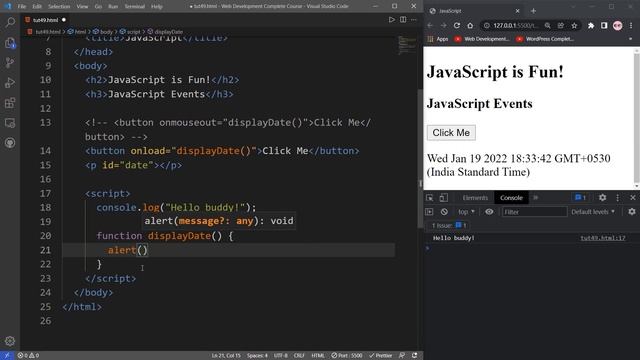Clear the DevTools console

[444, 212]
